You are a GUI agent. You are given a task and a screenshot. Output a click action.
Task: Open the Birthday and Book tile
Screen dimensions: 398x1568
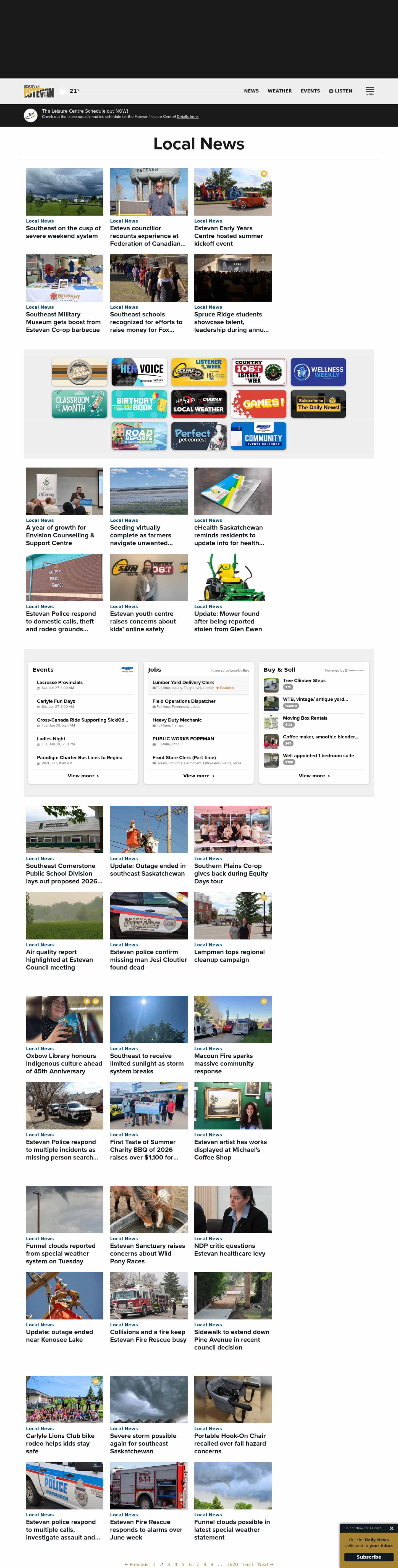pyautogui.click(x=139, y=404)
